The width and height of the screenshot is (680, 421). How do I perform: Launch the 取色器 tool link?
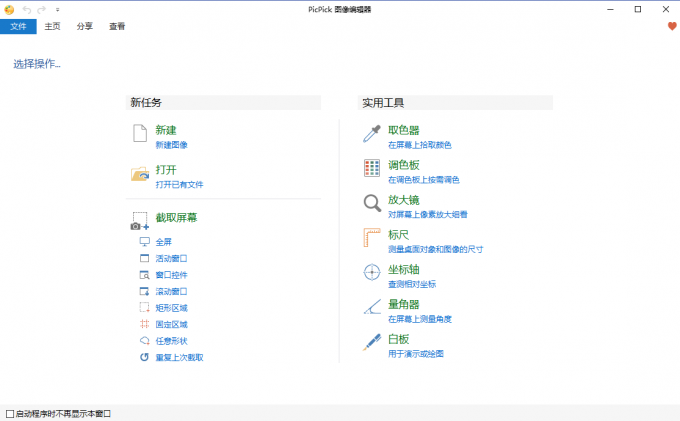coord(404,130)
